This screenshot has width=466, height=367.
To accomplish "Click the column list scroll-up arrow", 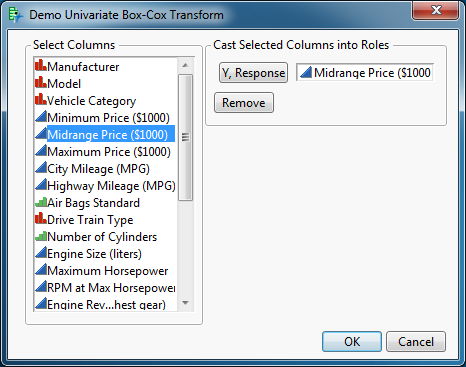I will coord(185,65).
